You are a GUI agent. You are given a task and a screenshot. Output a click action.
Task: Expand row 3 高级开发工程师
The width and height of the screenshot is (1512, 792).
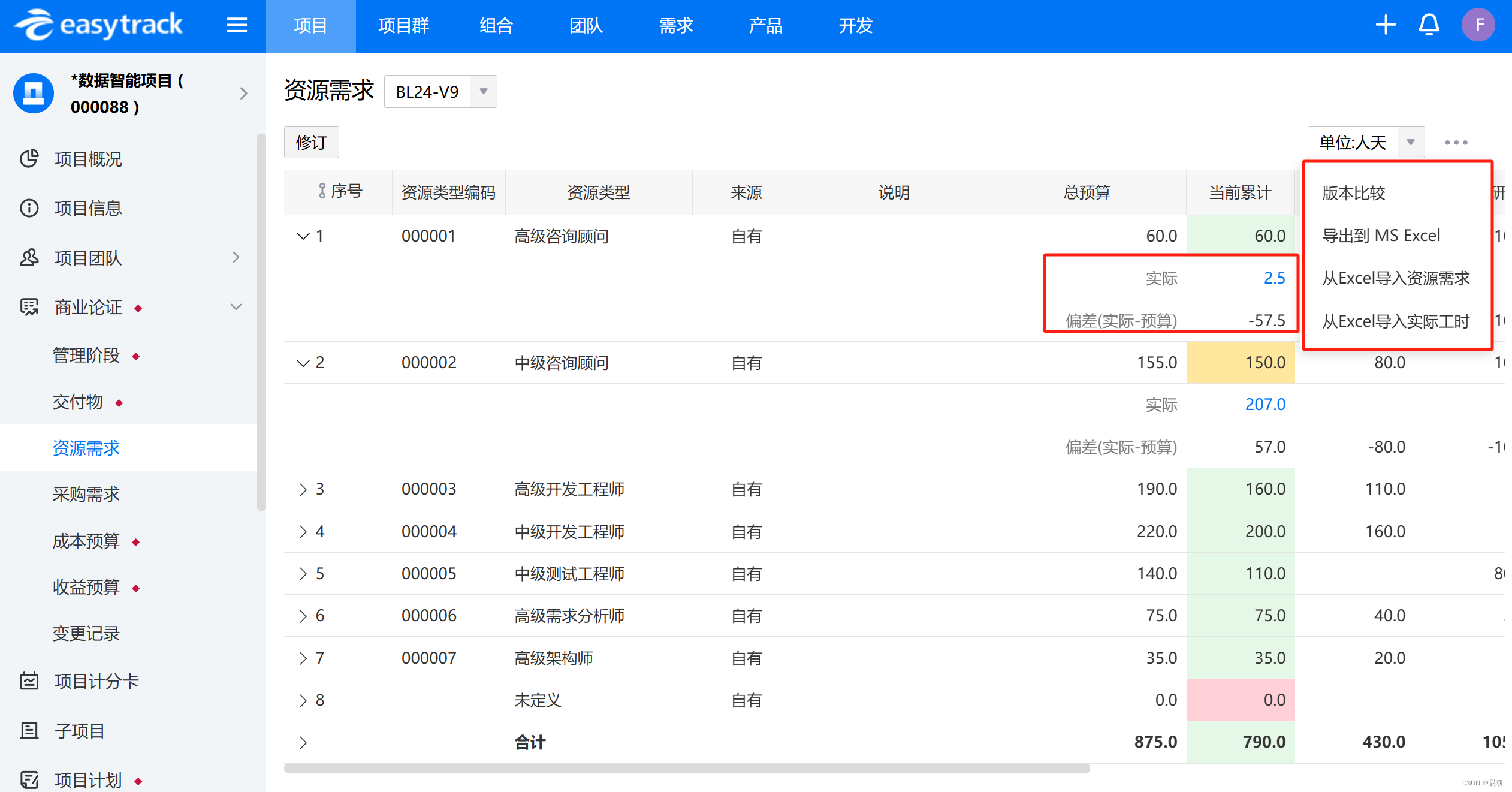tap(303, 489)
